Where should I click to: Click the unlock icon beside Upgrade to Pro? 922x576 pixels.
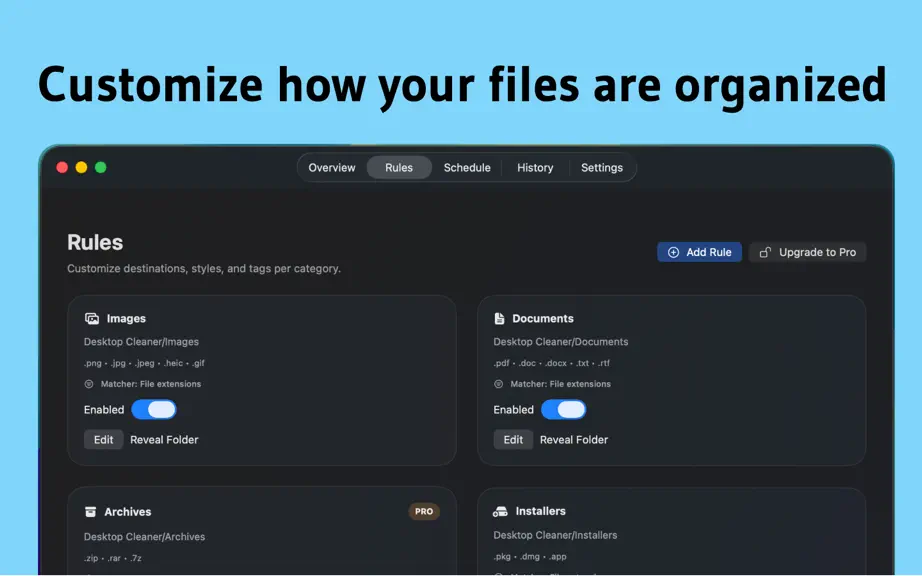[765, 252]
